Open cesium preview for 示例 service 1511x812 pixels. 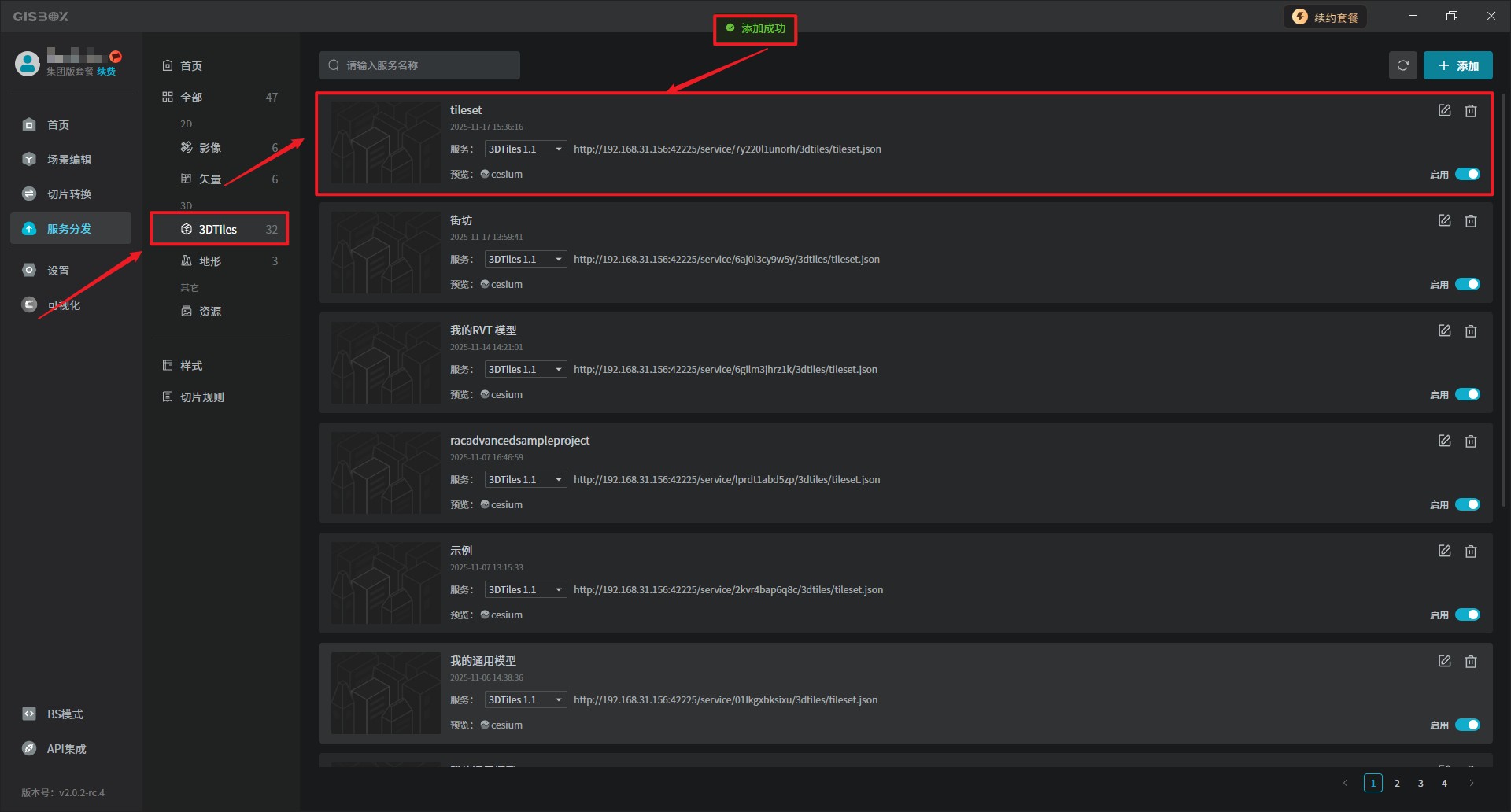505,615
